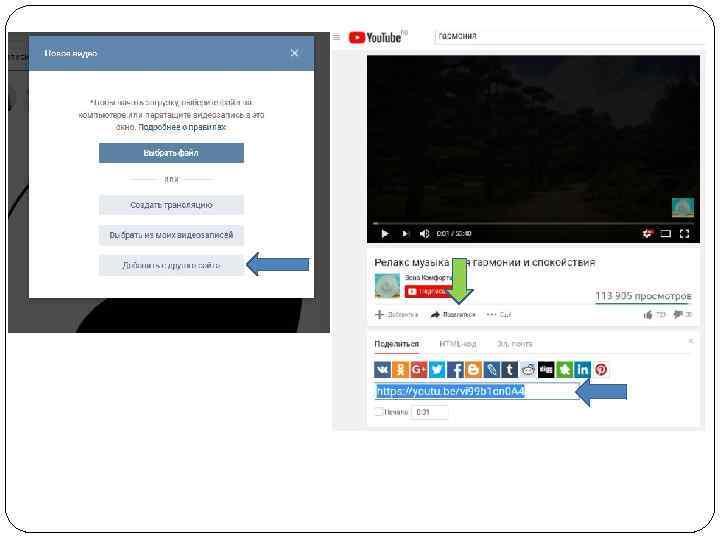Share to LiveJournal pencil icon

[x=491, y=369]
